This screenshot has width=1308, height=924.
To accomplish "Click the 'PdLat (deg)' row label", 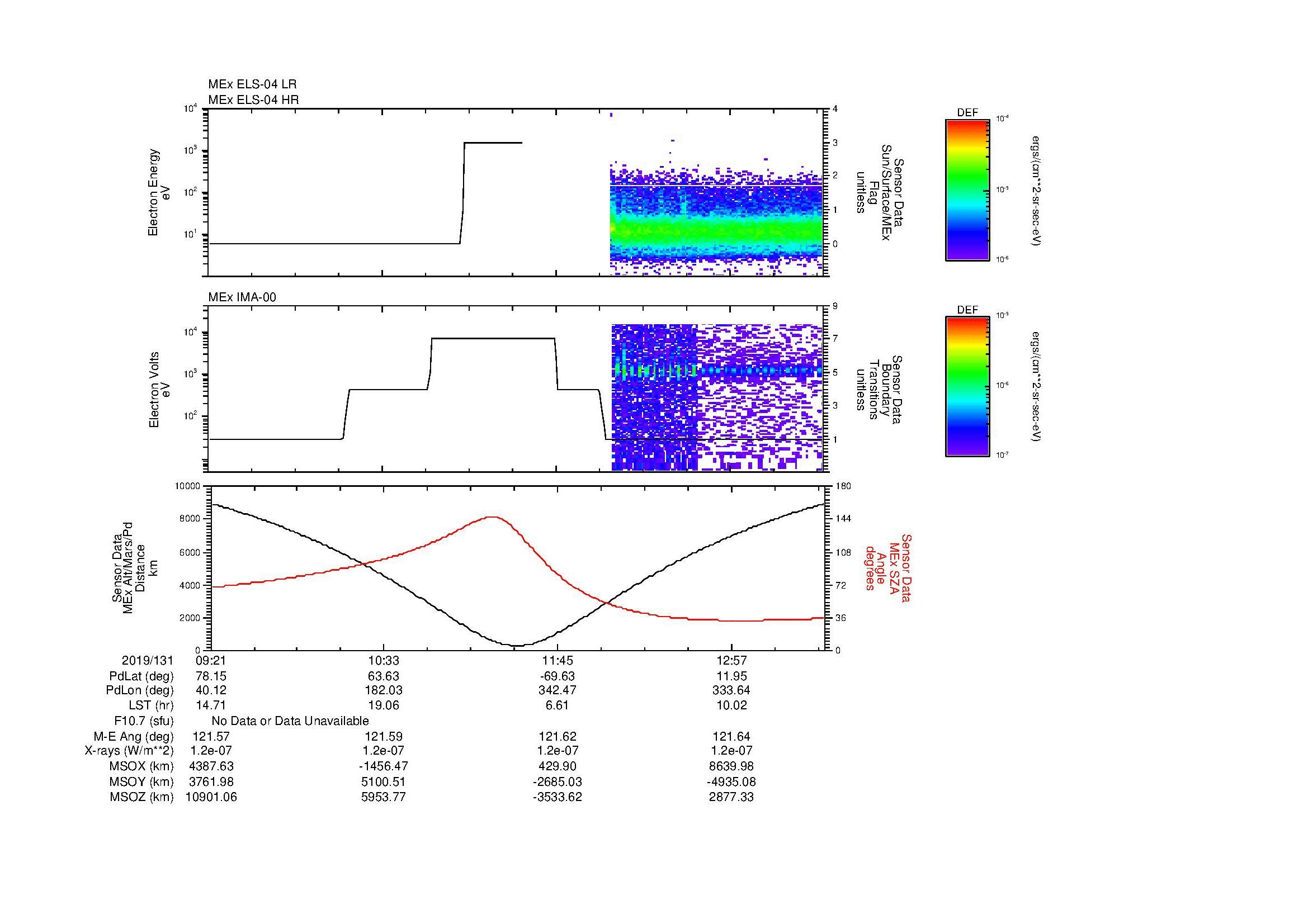I will coord(141,677).
